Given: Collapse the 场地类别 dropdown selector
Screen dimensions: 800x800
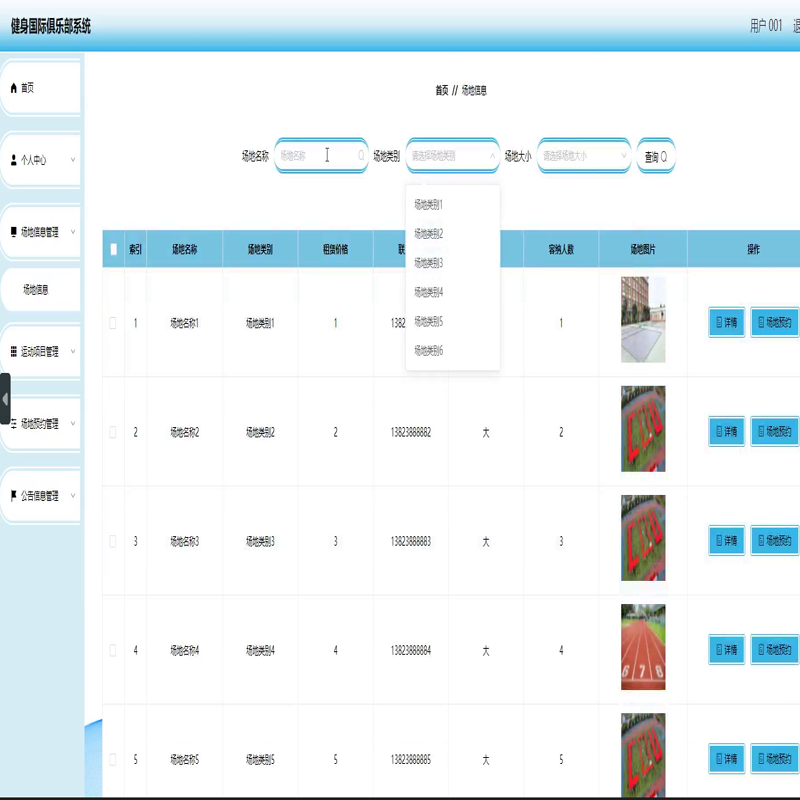Looking at the screenshot, I should point(453,156).
